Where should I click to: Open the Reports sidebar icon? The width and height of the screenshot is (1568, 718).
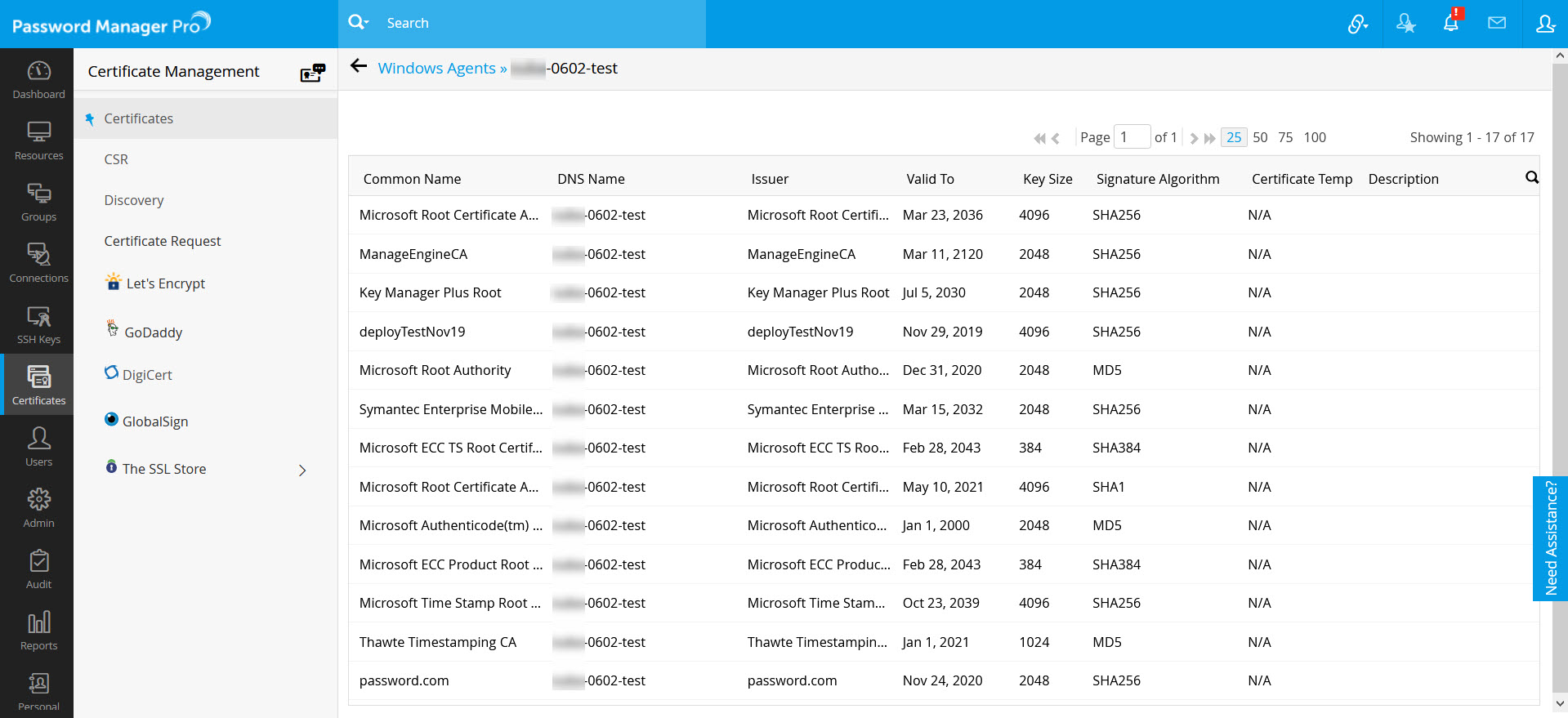point(38,631)
